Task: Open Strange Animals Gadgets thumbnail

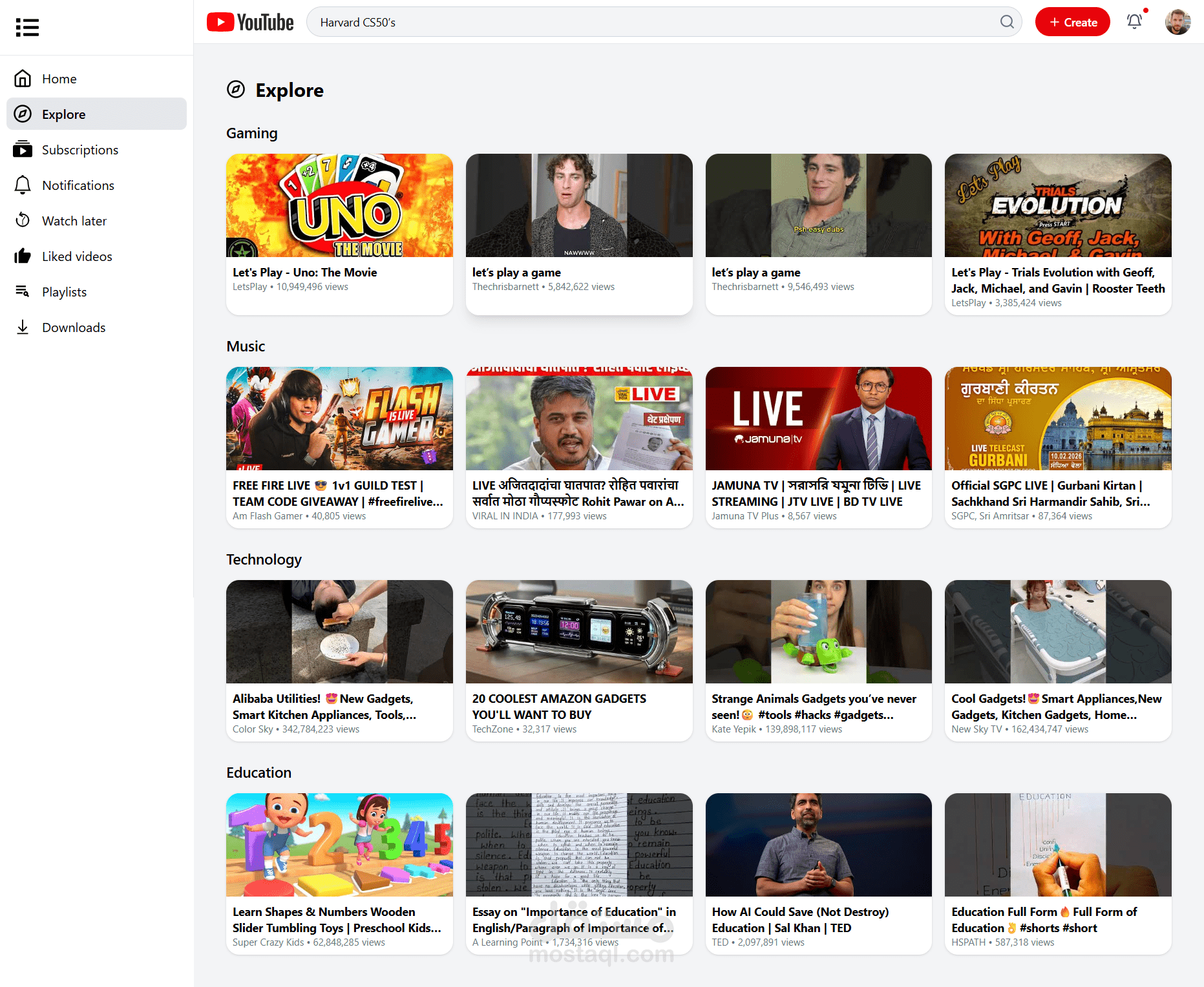Action: coord(819,632)
